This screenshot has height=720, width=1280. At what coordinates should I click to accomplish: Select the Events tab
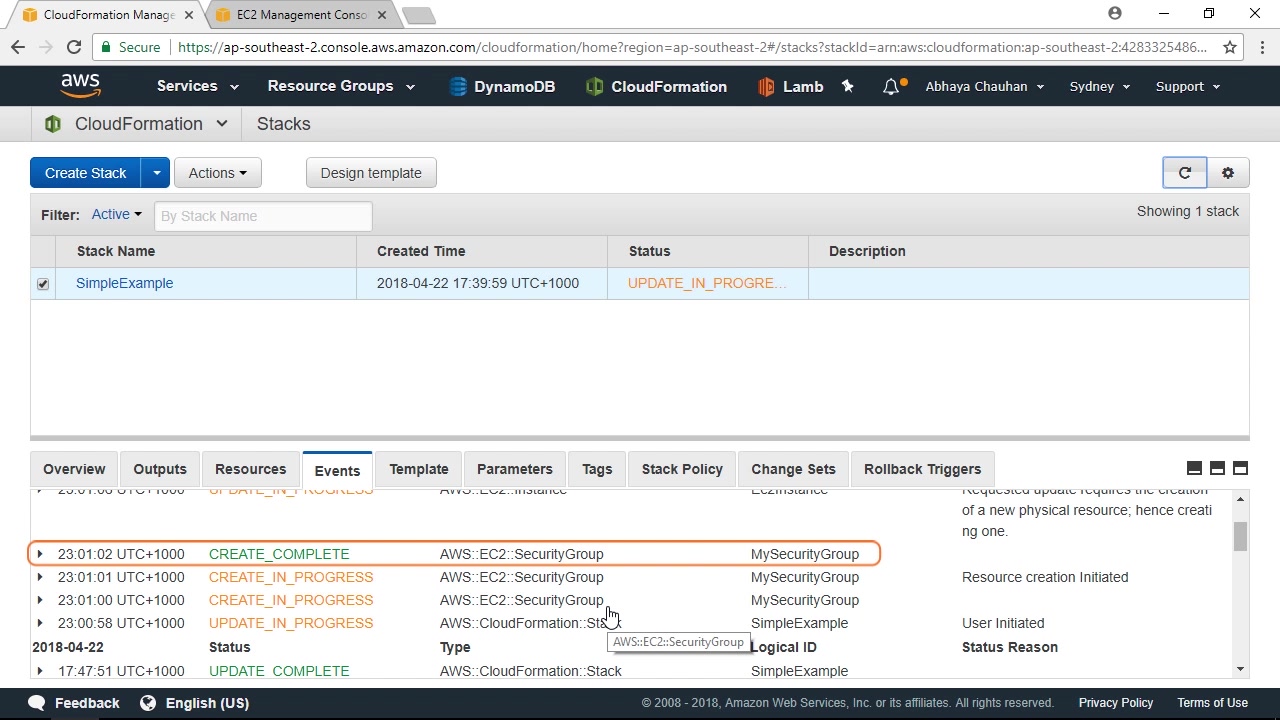(x=337, y=470)
